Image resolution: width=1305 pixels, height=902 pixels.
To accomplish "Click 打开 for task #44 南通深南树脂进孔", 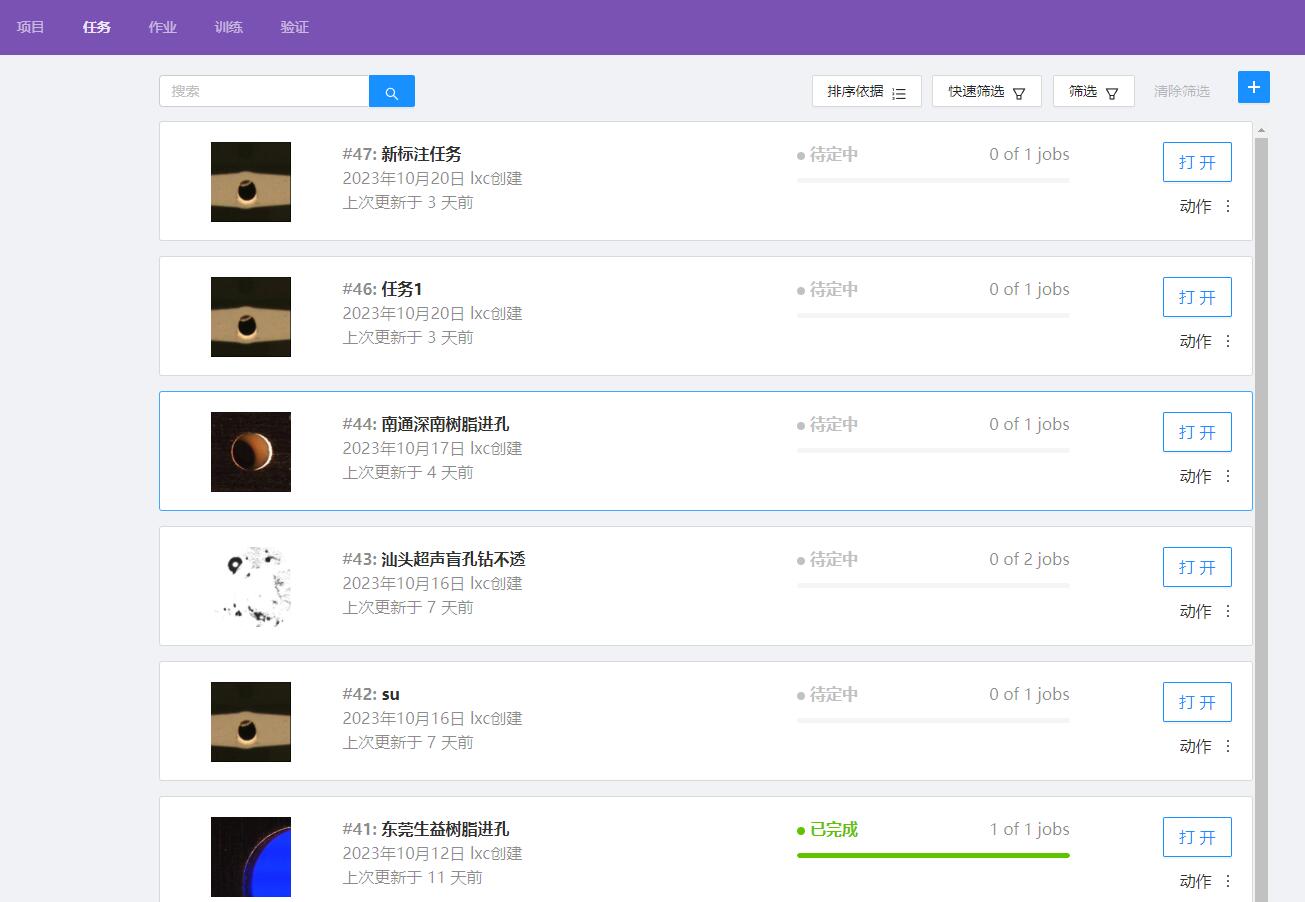I will pos(1196,432).
